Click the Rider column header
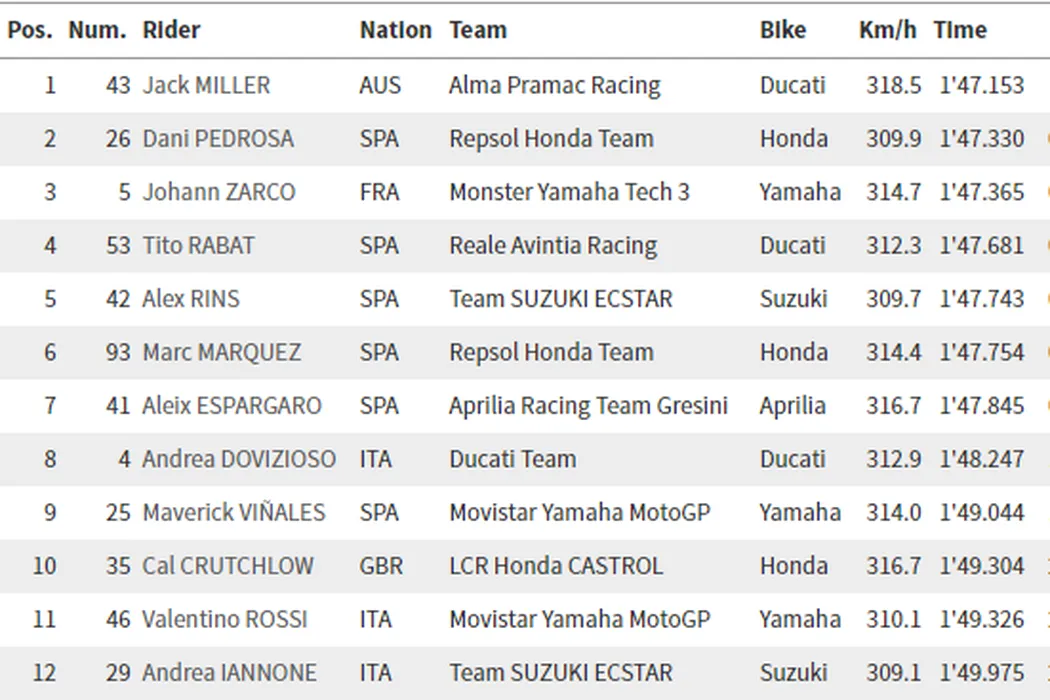Image resolution: width=1050 pixels, height=700 pixels. click(171, 30)
